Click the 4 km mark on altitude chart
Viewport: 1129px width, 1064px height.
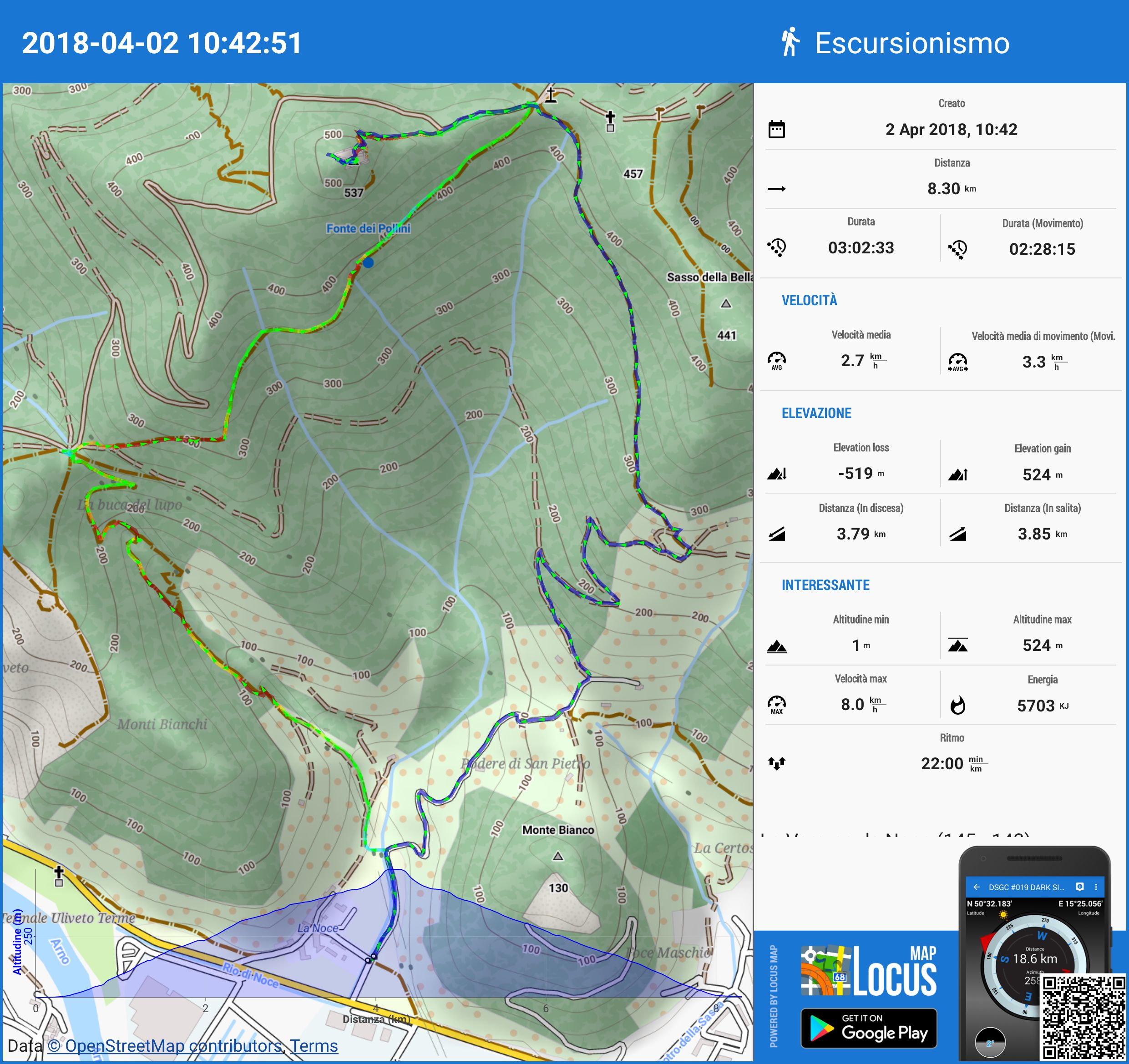pyautogui.click(x=375, y=1009)
